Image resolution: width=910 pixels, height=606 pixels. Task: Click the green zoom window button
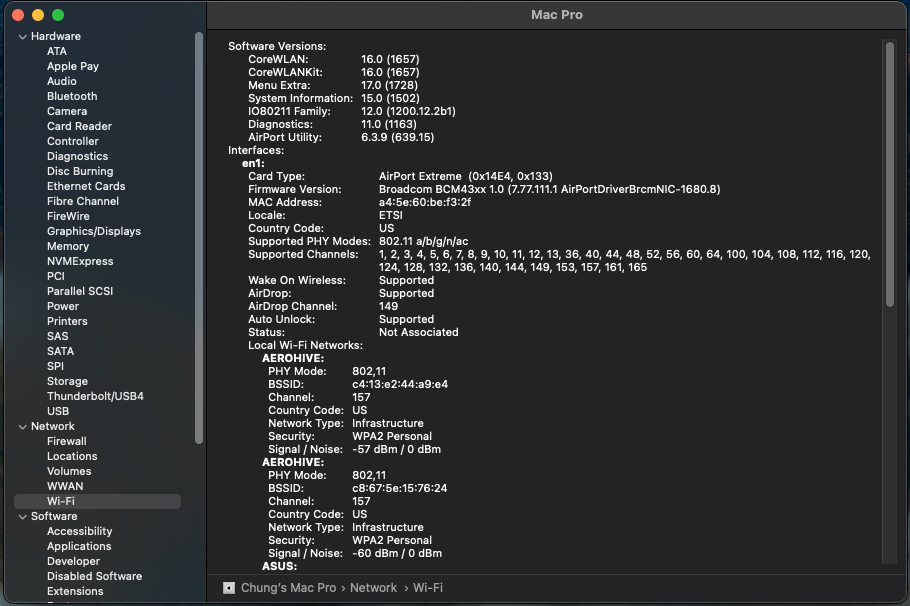pos(58,15)
